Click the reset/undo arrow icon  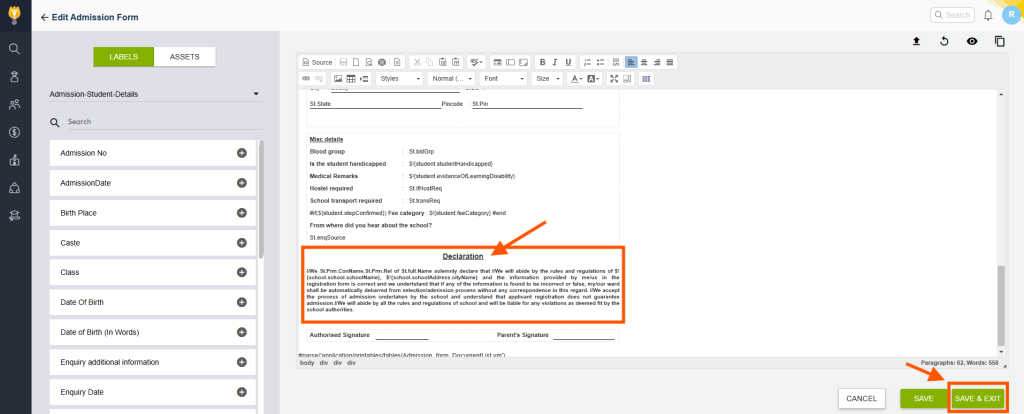pyautogui.click(x=944, y=41)
